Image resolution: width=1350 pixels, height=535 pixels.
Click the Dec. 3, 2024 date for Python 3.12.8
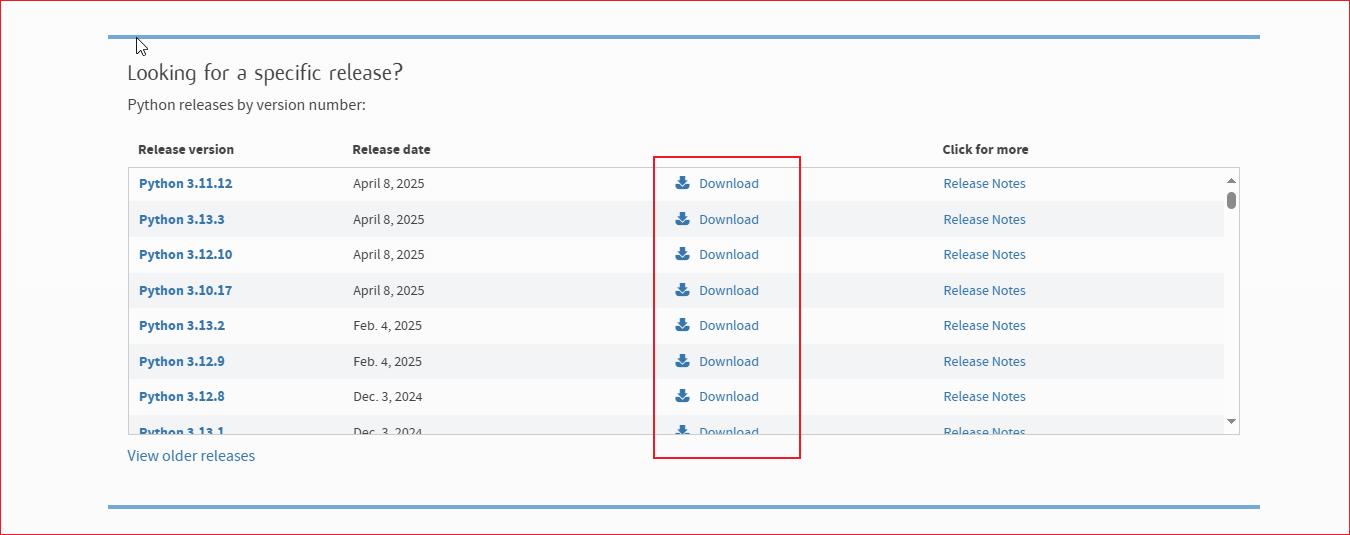pyautogui.click(x=388, y=397)
